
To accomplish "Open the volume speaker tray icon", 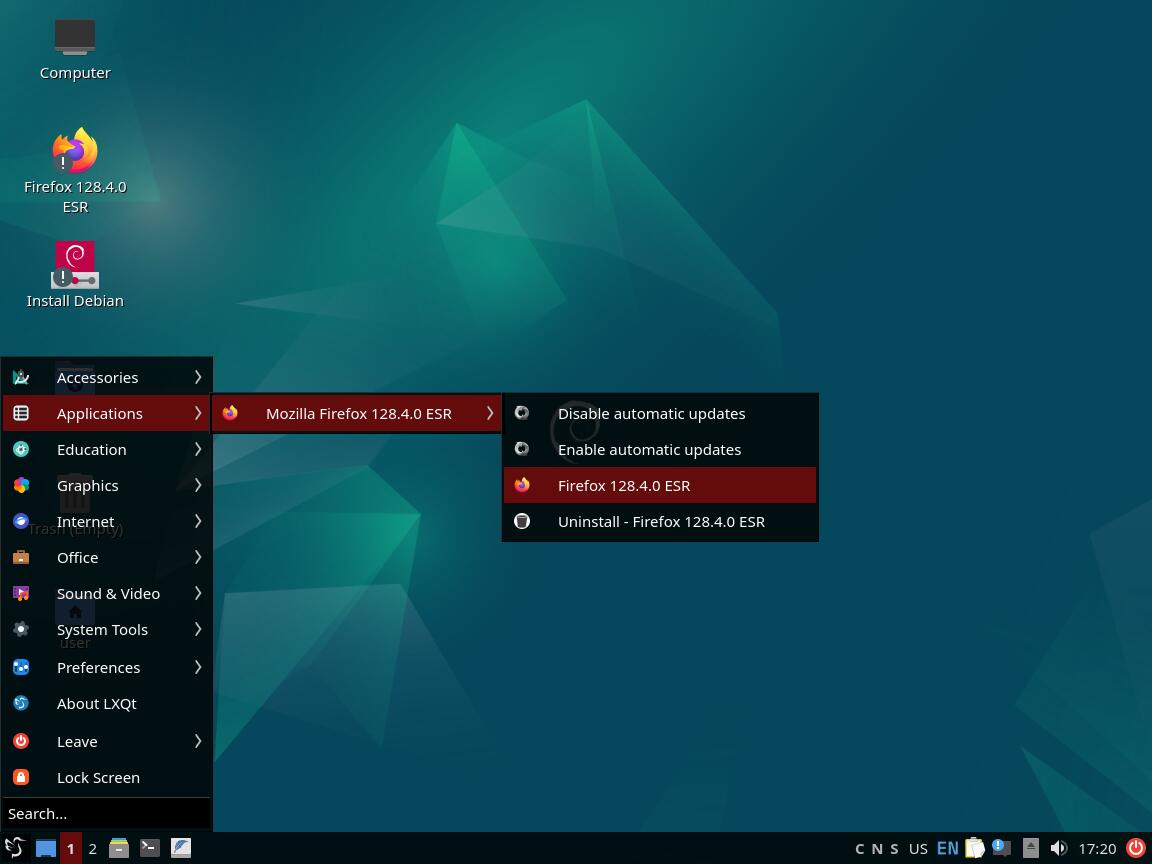I will (x=1058, y=849).
